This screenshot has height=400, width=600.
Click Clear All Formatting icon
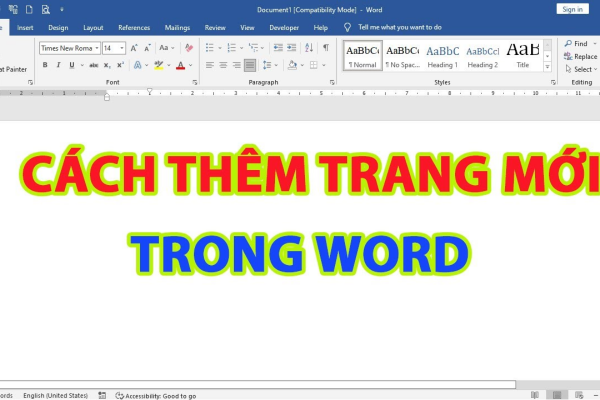tap(189, 48)
